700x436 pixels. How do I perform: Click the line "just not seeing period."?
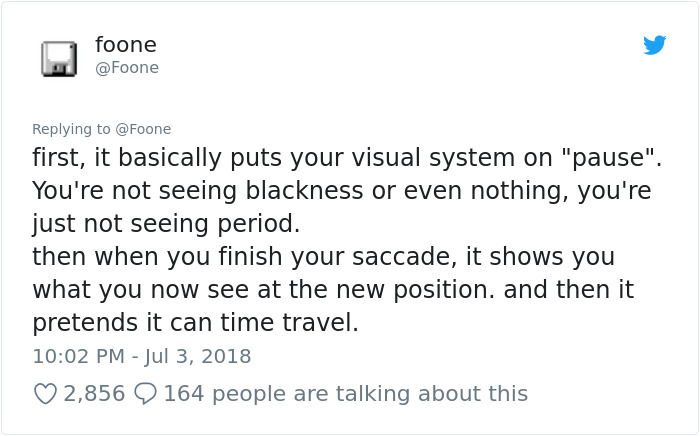coord(166,223)
